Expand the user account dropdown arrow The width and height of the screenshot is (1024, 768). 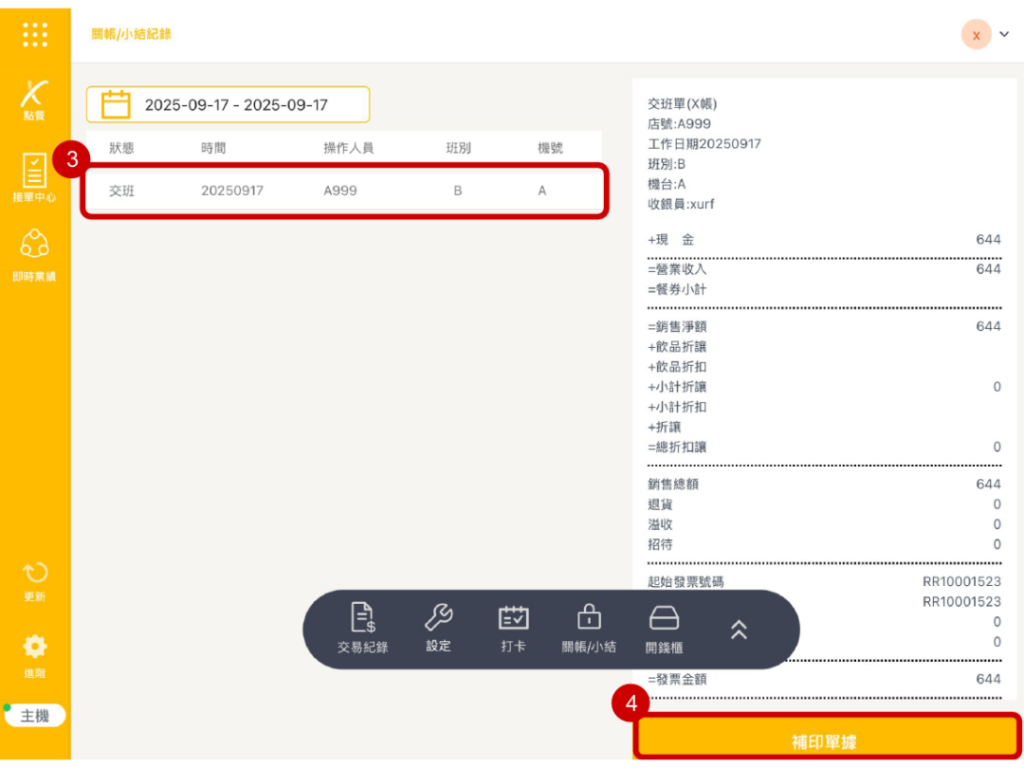click(x=1004, y=35)
